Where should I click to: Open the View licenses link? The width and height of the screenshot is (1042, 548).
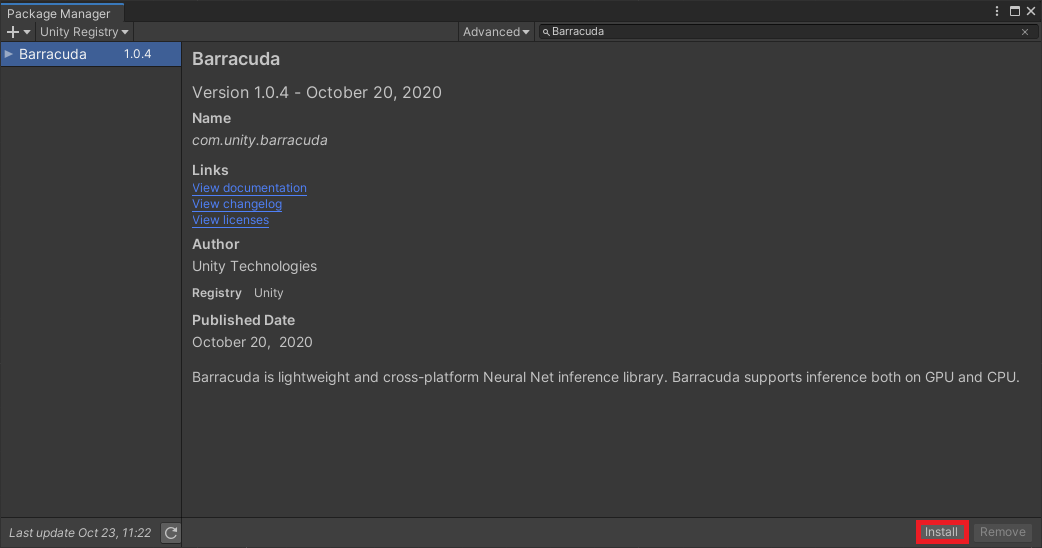230,220
